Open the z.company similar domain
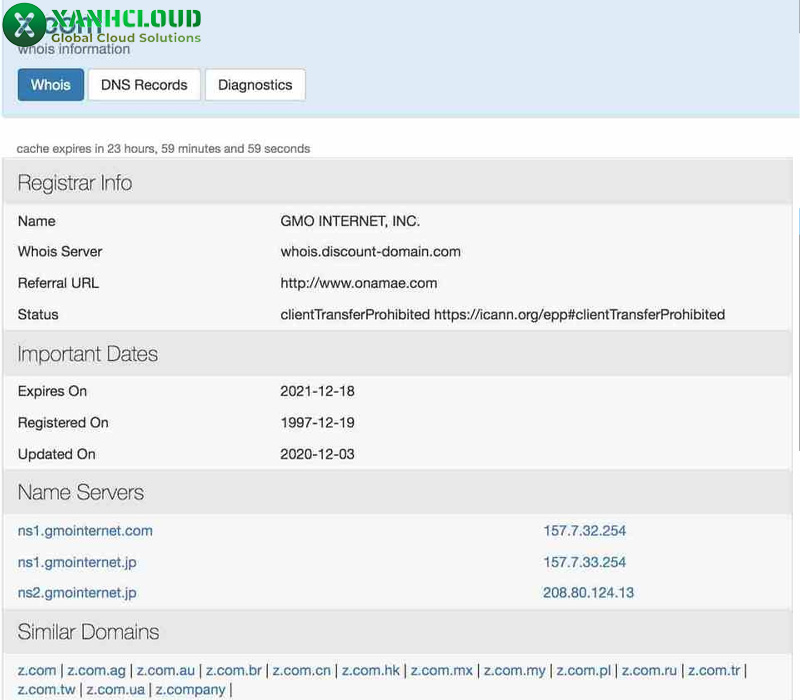This screenshot has width=800, height=700. tap(190, 690)
